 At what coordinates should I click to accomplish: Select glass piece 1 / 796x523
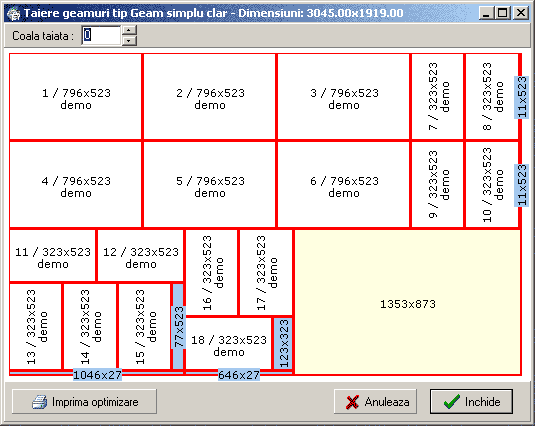(75, 97)
